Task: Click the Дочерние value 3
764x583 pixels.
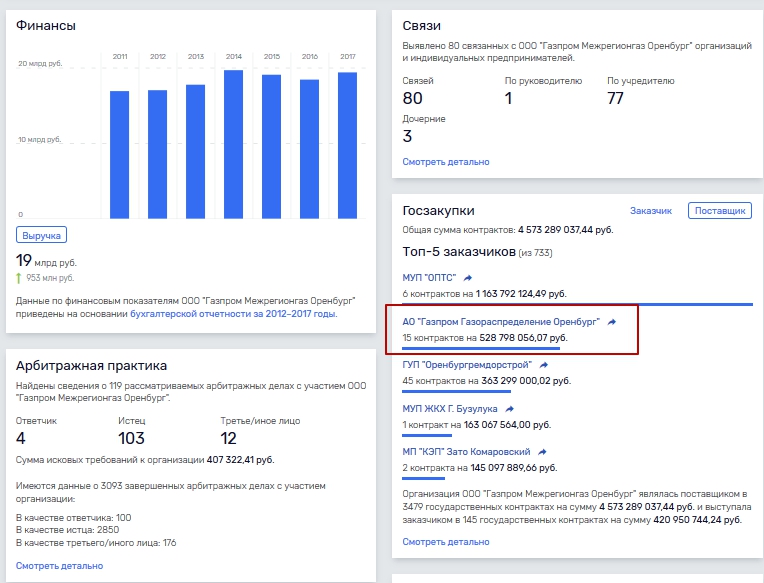Action: (x=407, y=136)
